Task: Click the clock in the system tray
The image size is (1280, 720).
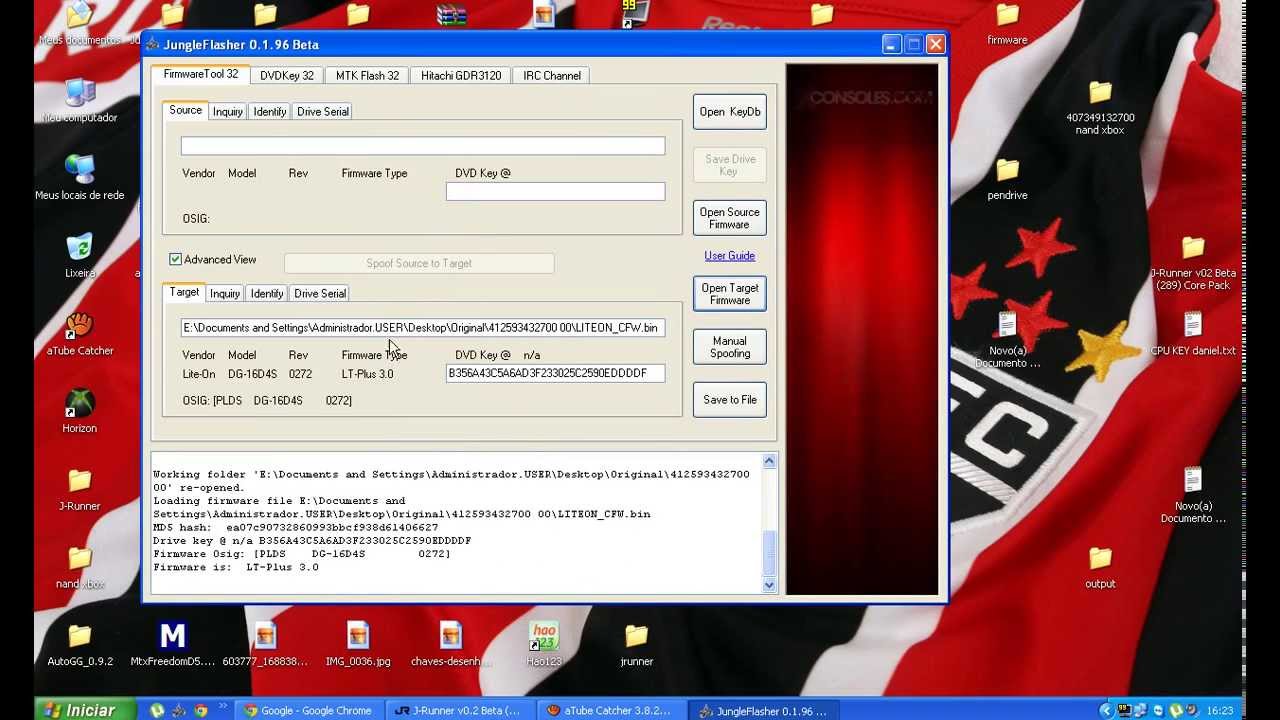Action: 1219,711
